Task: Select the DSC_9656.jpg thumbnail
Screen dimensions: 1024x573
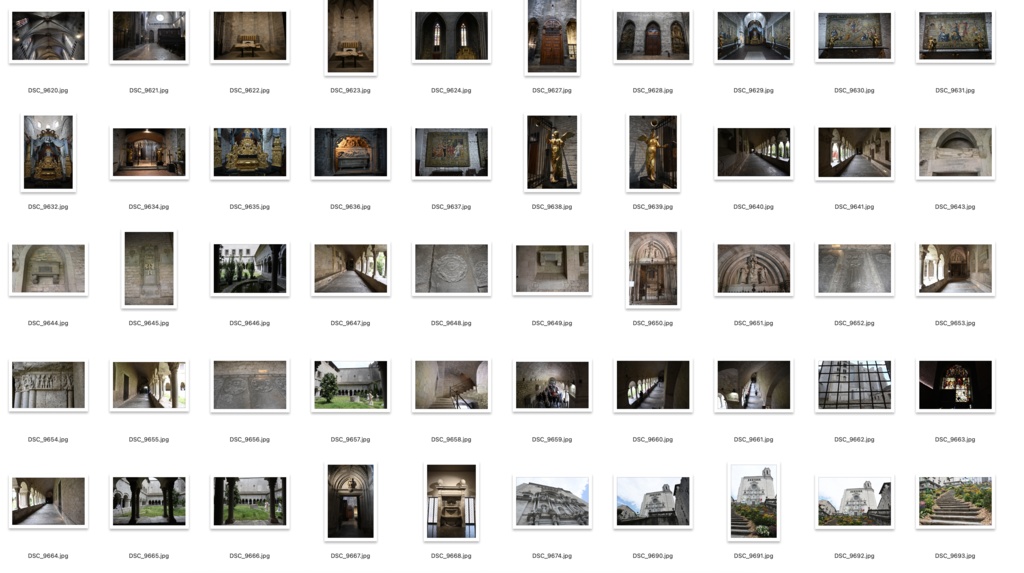Action: tap(249, 385)
